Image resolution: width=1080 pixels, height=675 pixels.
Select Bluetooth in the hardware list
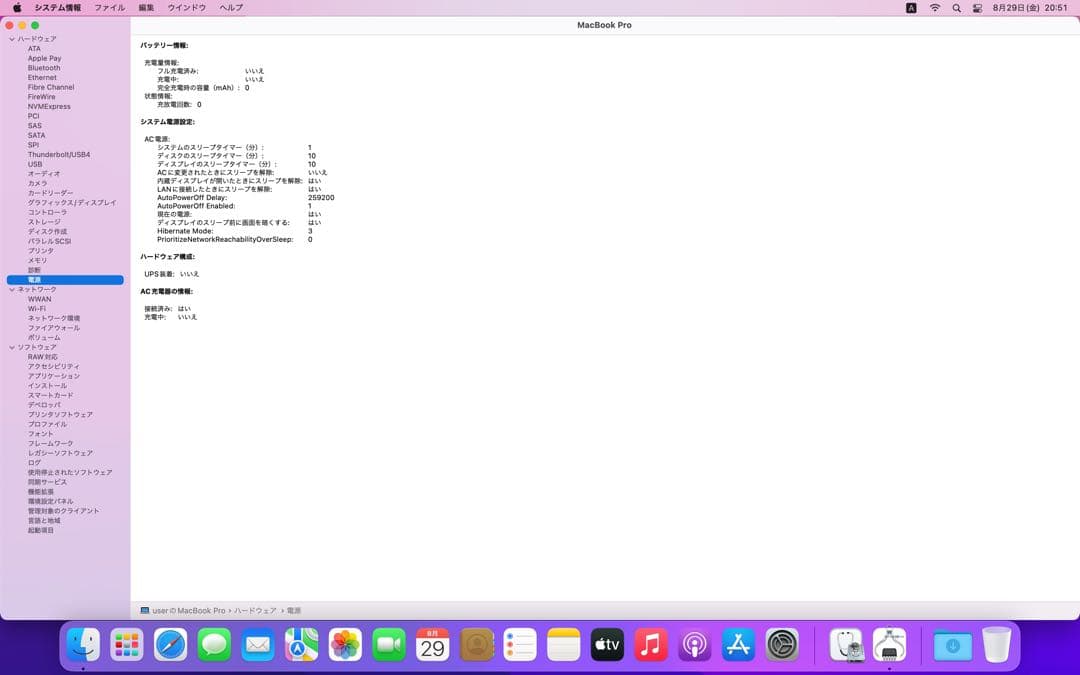click(x=44, y=68)
